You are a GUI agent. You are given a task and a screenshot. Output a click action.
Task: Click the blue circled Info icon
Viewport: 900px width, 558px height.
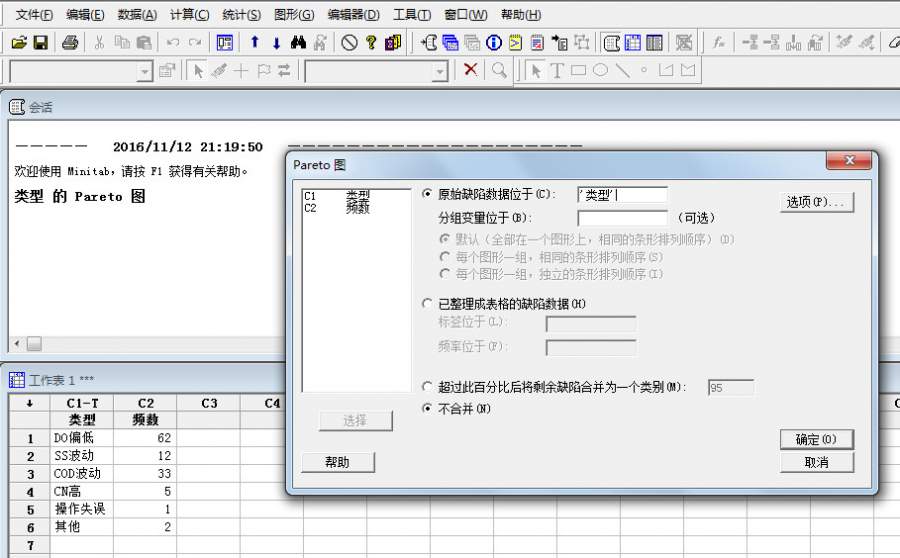[494, 42]
